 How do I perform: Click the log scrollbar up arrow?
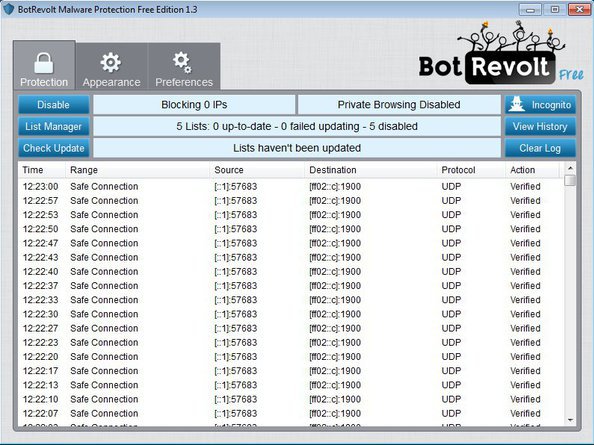pos(570,168)
